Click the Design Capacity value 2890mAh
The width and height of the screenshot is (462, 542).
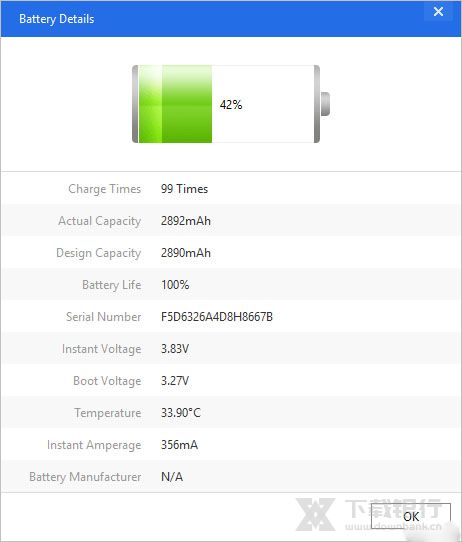click(x=186, y=253)
